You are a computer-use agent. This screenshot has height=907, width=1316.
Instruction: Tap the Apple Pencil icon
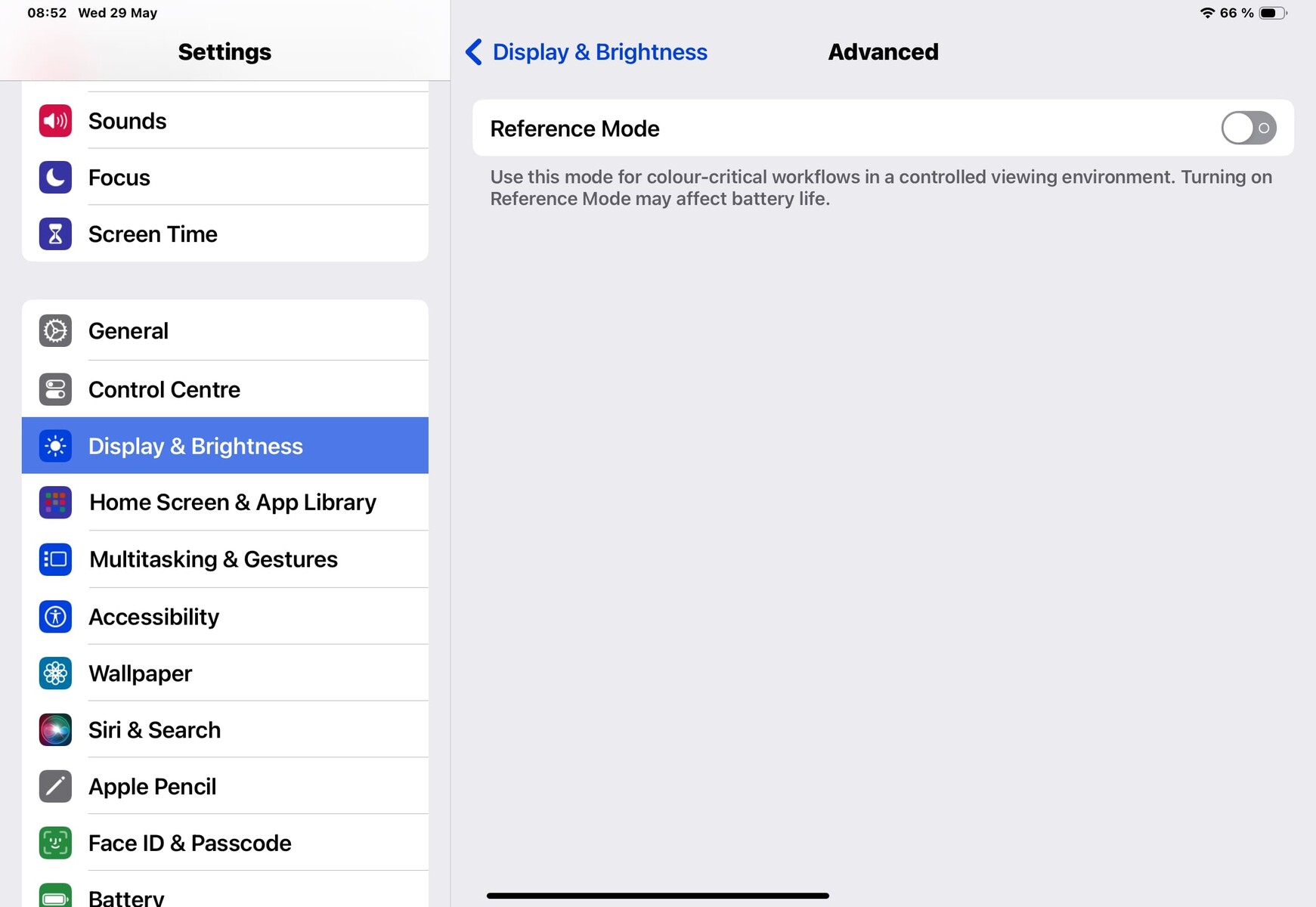pyautogui.click(x=55, y=787)
